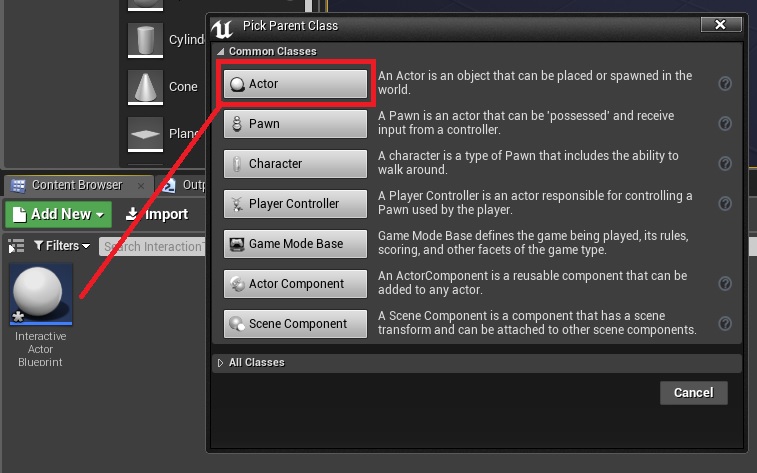Open help for Player Controller class

[725, 204]
